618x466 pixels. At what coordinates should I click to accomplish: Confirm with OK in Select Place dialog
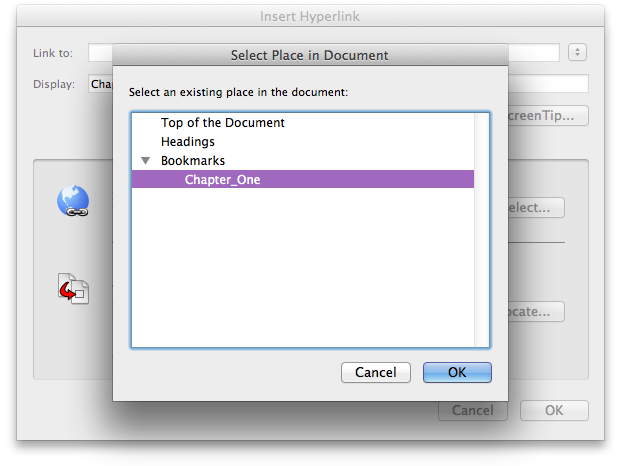tap(457, 372)
